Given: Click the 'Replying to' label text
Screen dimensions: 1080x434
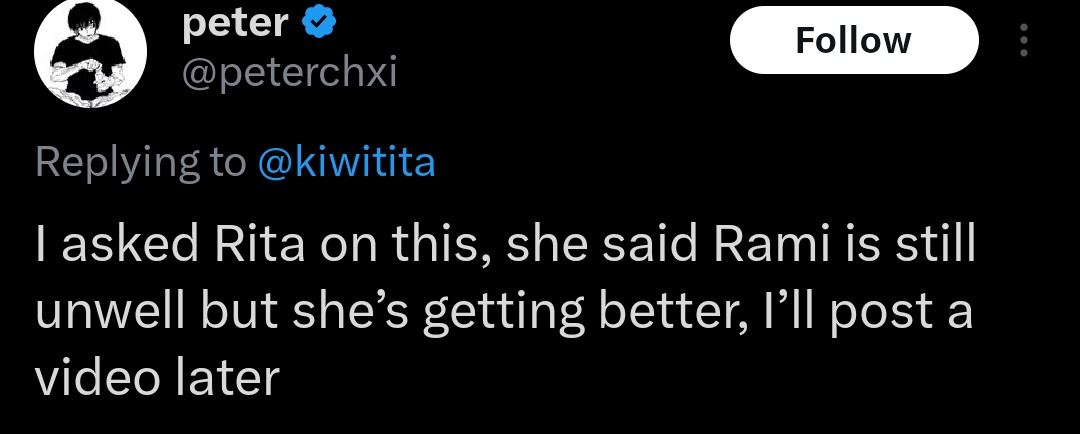Looking at the screenshot, I should click(140, 161).
